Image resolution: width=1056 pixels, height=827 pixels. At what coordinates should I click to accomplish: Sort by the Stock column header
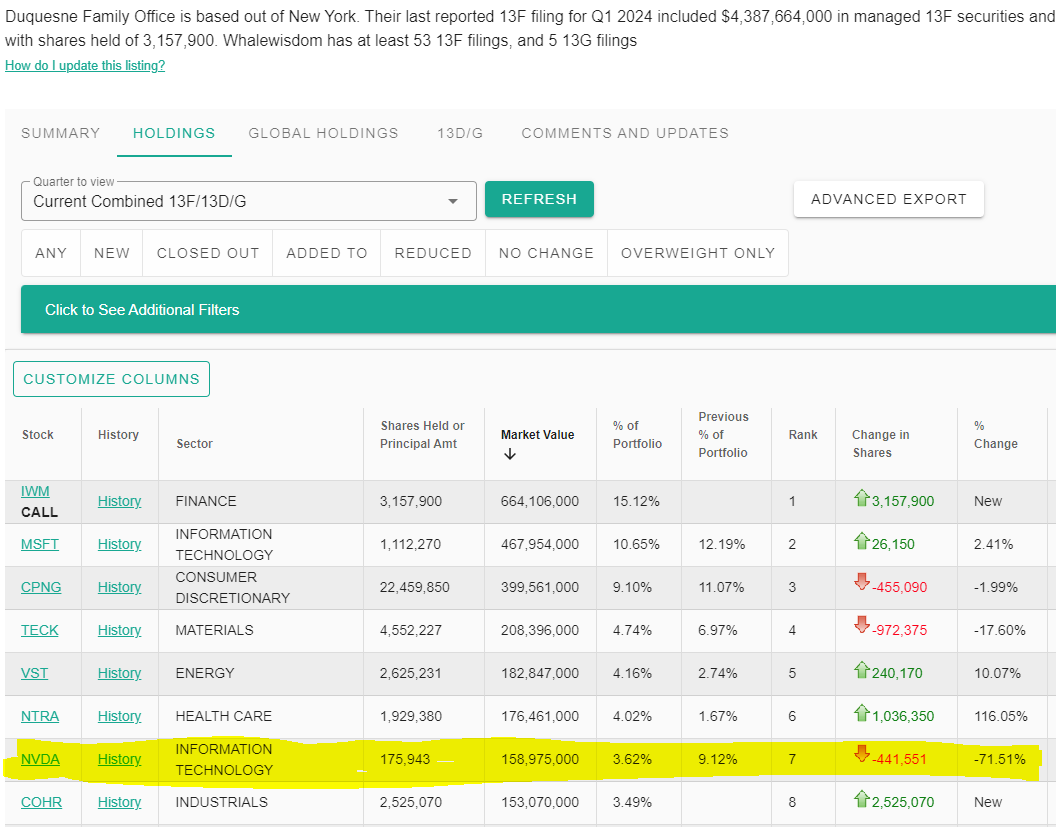click(38, 435)
